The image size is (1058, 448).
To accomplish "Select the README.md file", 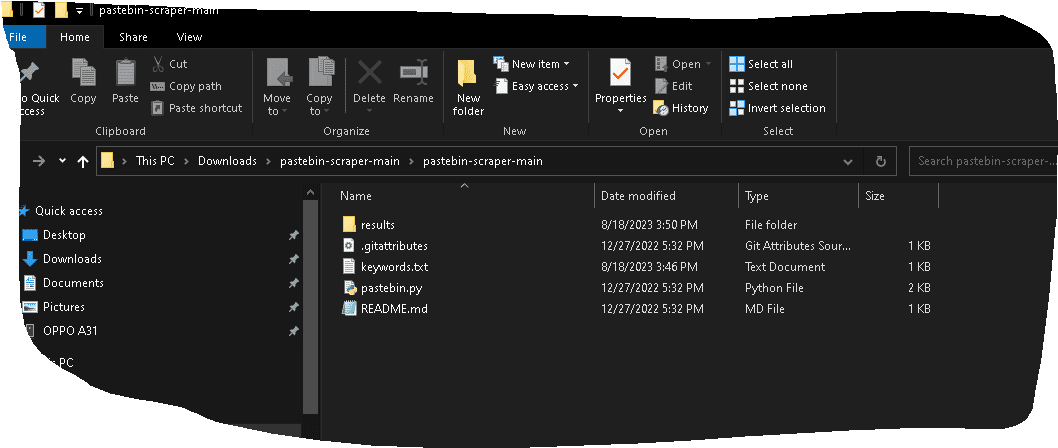I will tap(394, 308).
